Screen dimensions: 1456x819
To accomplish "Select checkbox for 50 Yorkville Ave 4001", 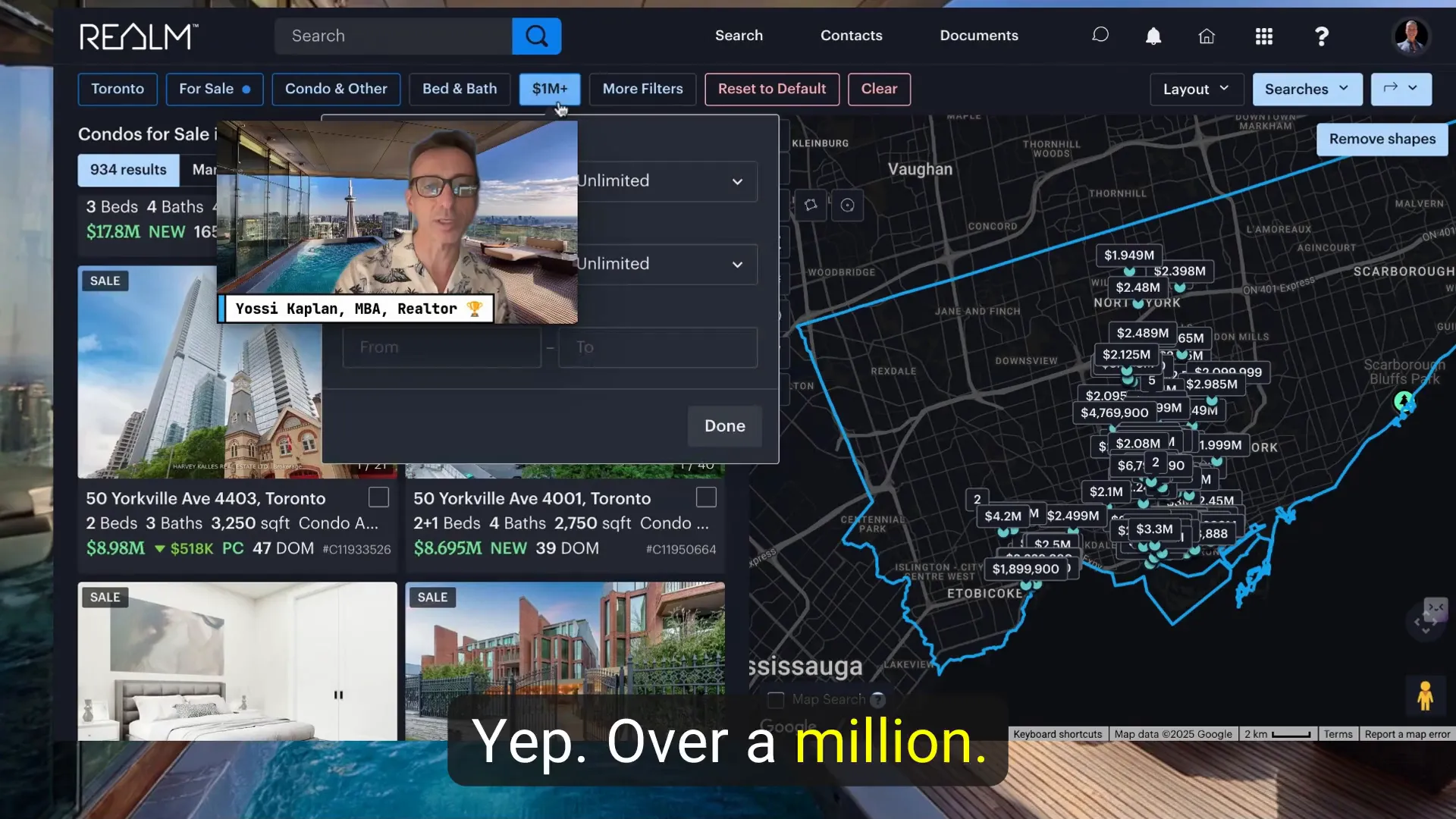I will pos(706,497).
